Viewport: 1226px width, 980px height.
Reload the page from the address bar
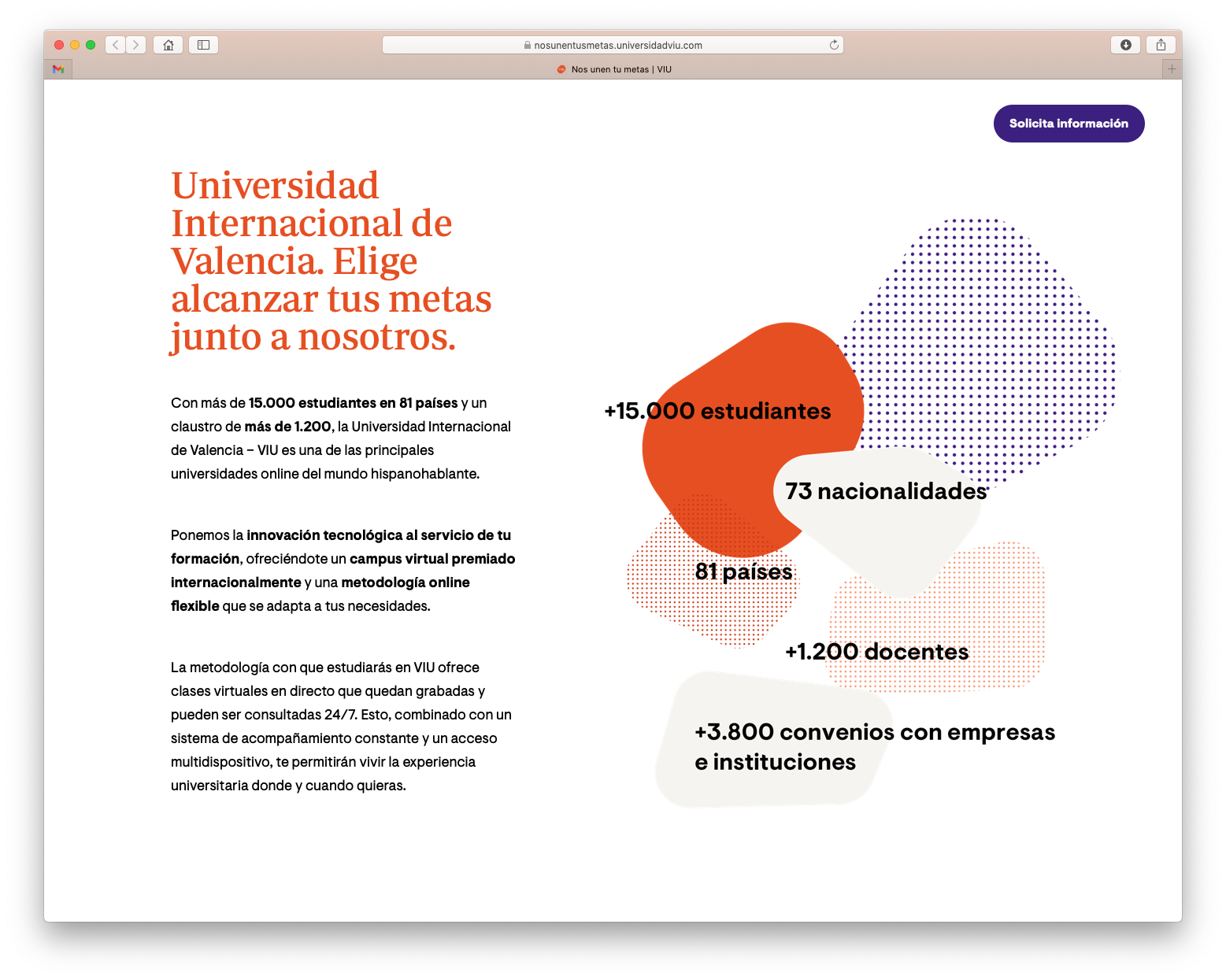[834, 45]
